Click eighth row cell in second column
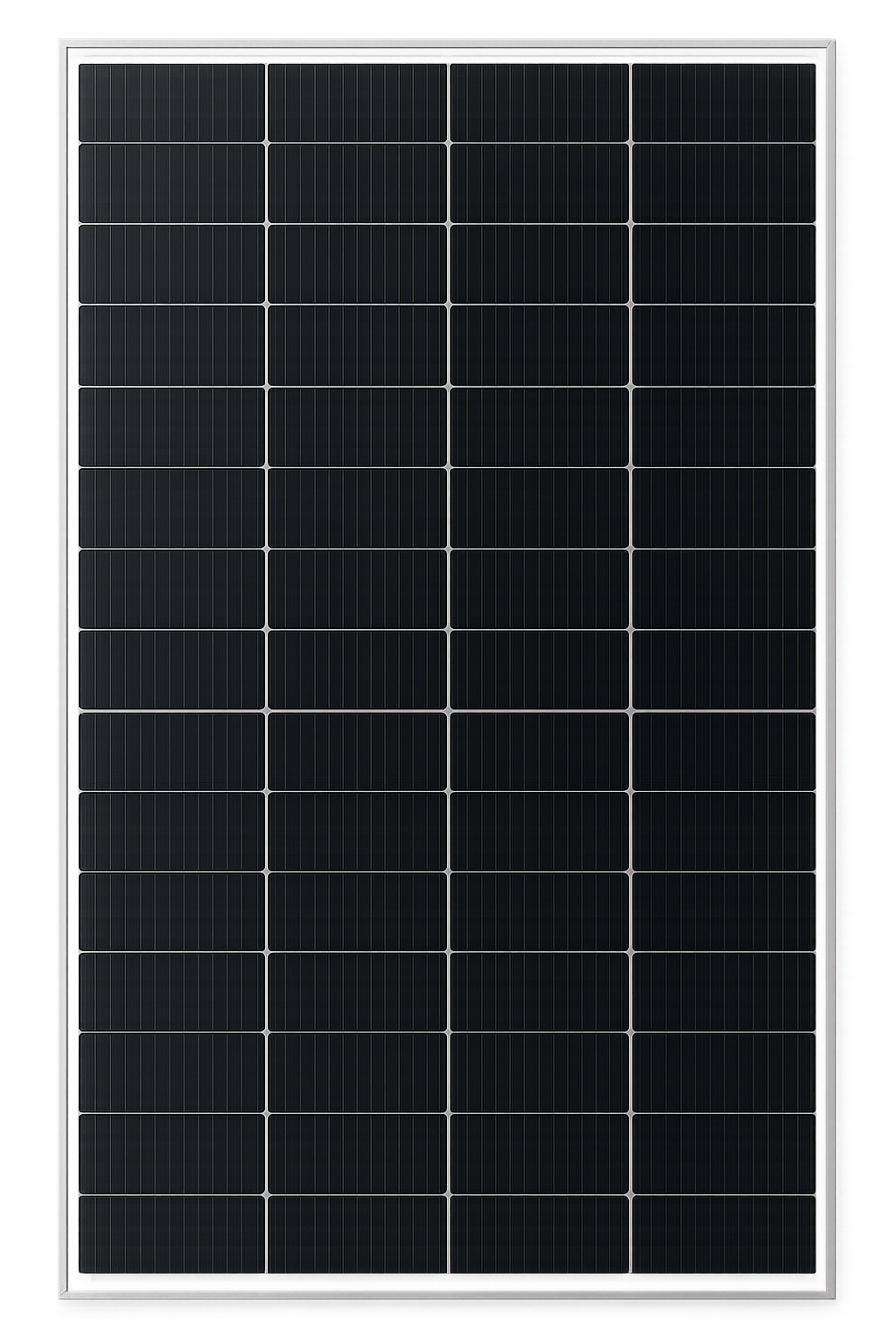Screen dimensions: 896x1344 pos(357,670)
